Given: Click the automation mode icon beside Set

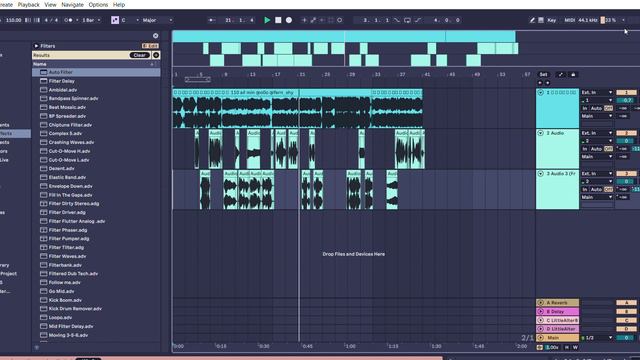Looking at the screenshot, I should coord(561,75).
